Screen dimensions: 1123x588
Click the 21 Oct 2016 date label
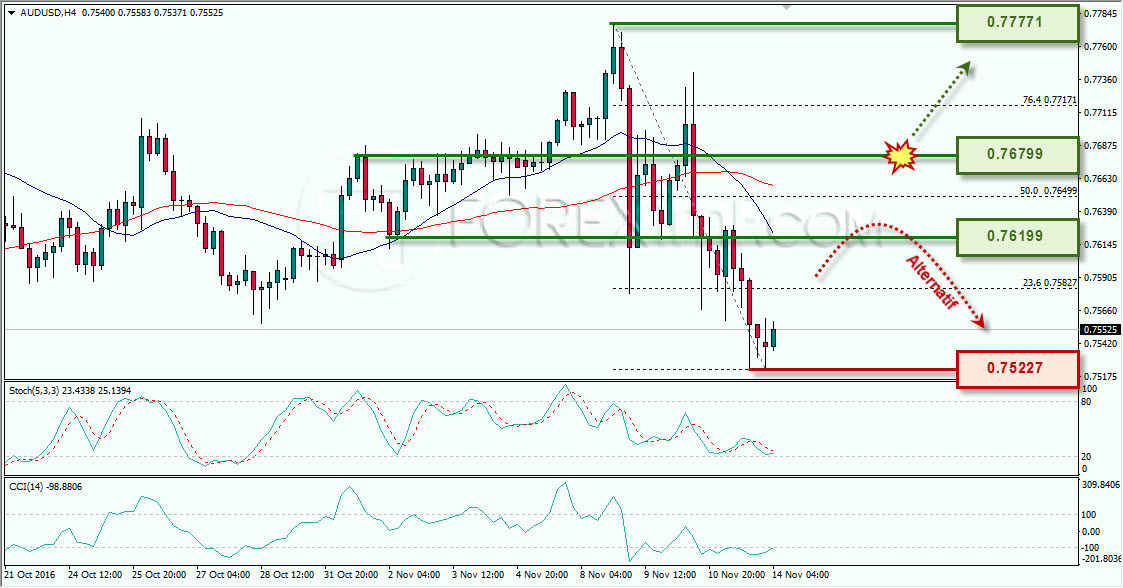[x=29, y=574]
